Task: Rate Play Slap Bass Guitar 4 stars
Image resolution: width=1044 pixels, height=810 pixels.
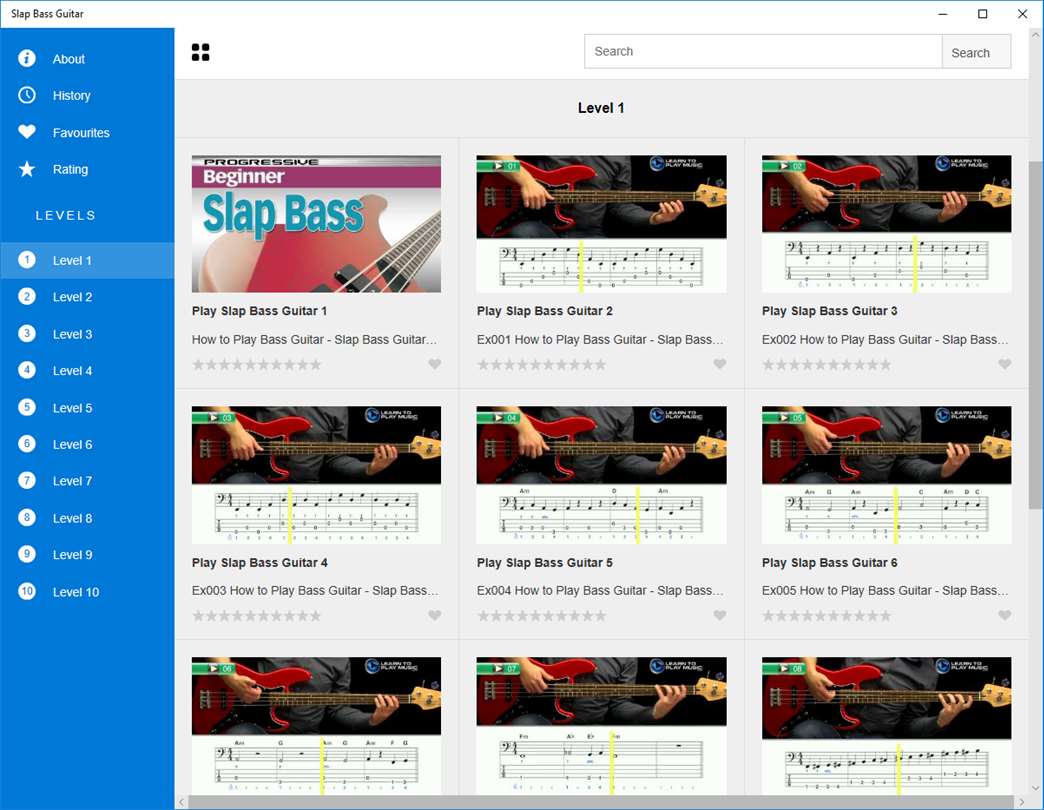Action: [x=257, y=616]
